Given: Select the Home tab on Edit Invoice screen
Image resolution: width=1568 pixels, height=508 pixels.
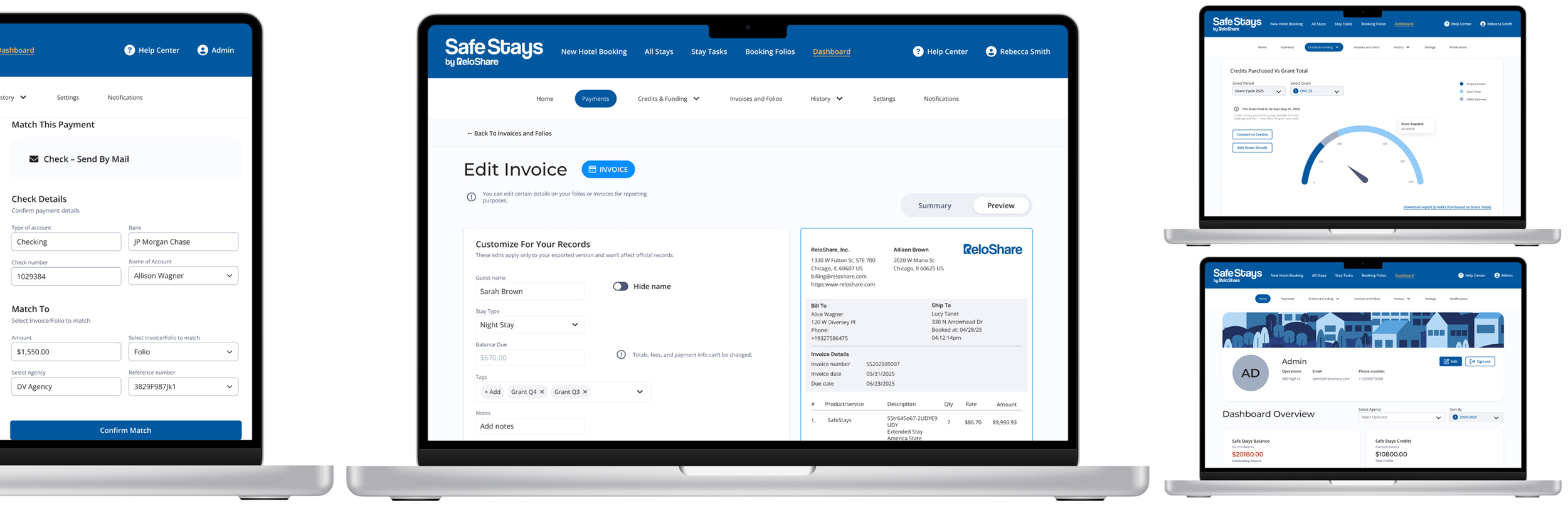Looking at the screenshot, I should click(x=544, y=98).
